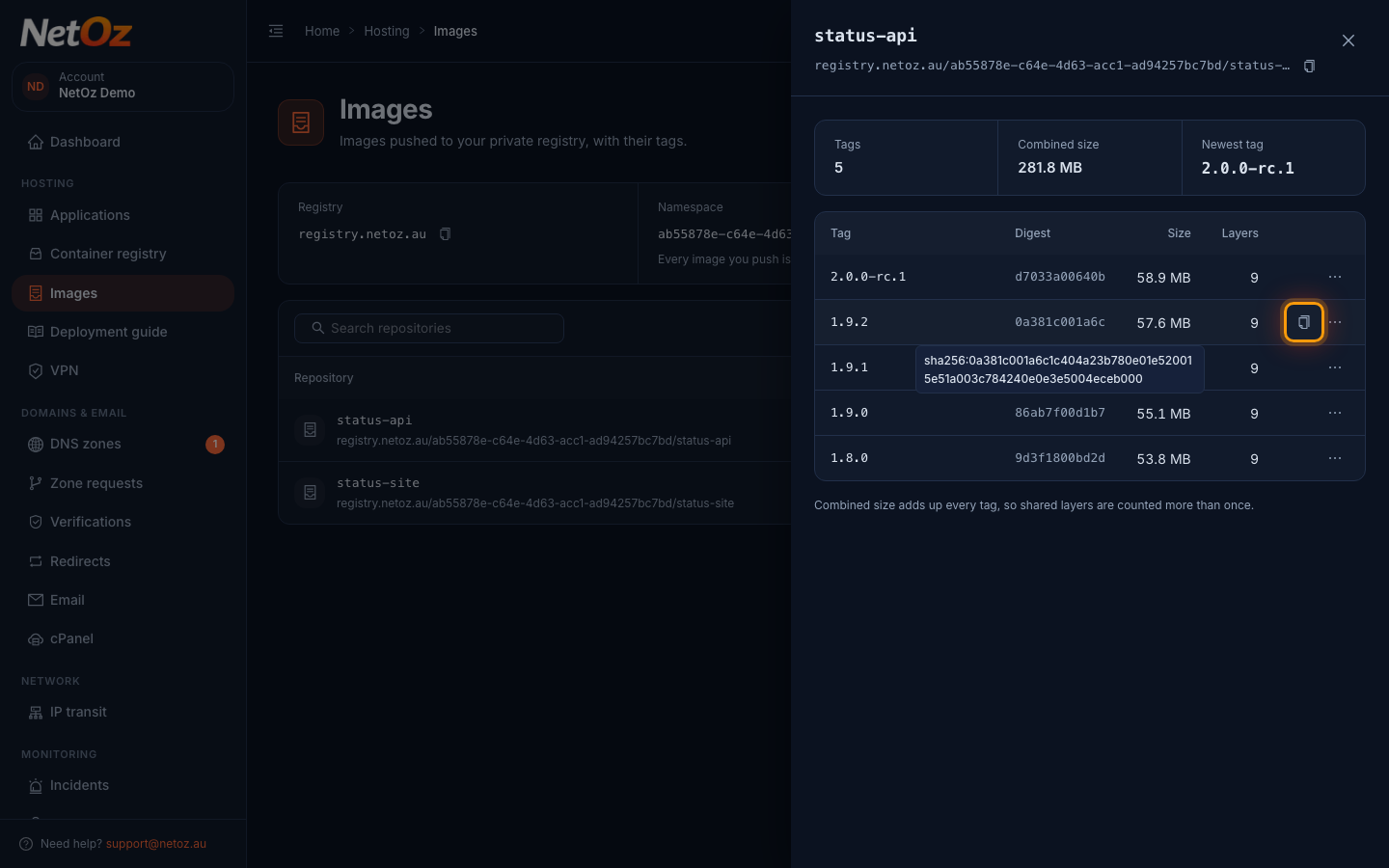This screenshot has width=1389, height=868.
Task: Open cPanel from sidebar
Action: coord(123,638)
